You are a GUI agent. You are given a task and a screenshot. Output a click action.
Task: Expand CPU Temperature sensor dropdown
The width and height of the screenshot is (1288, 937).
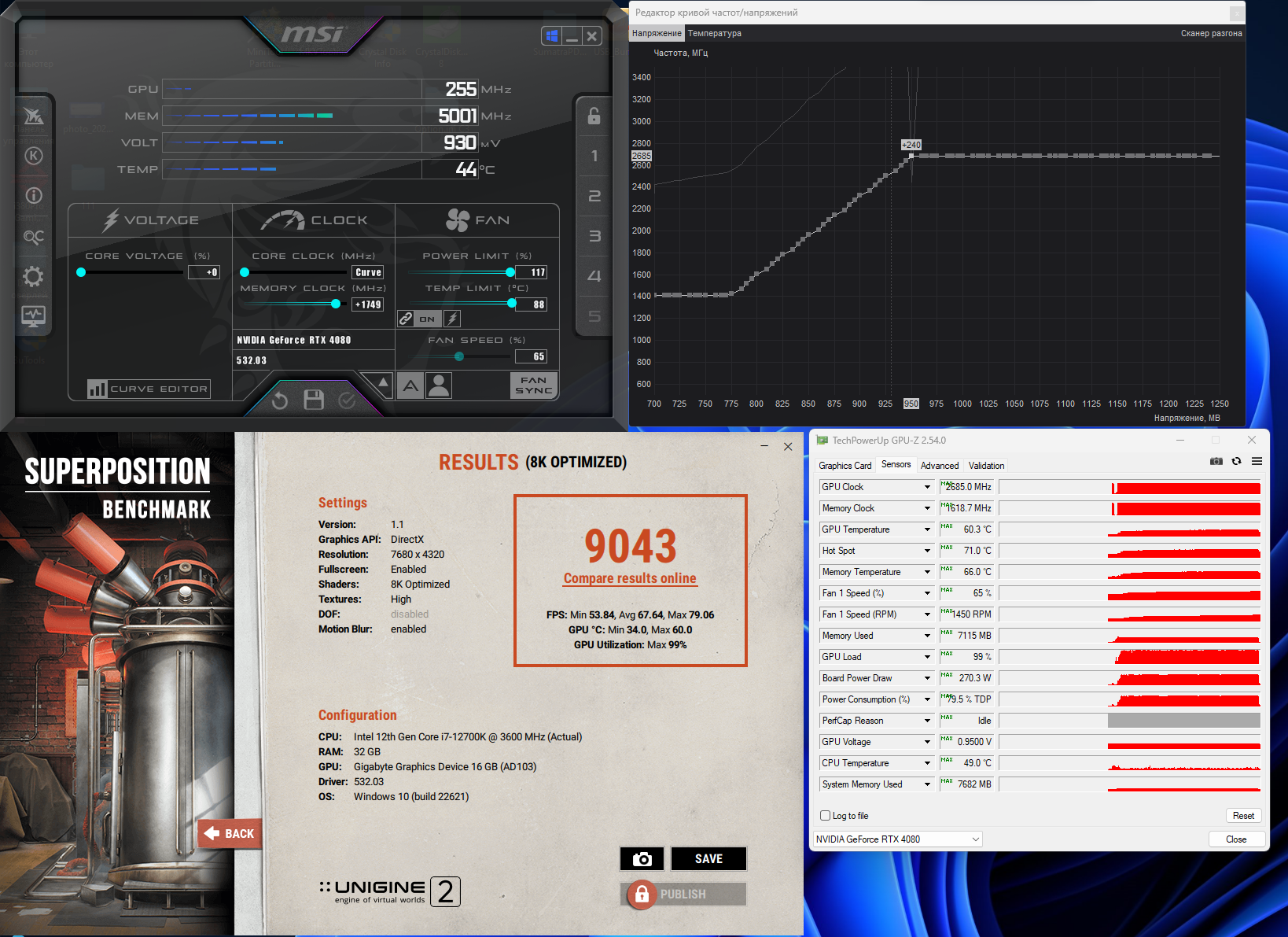pos(927,763)
